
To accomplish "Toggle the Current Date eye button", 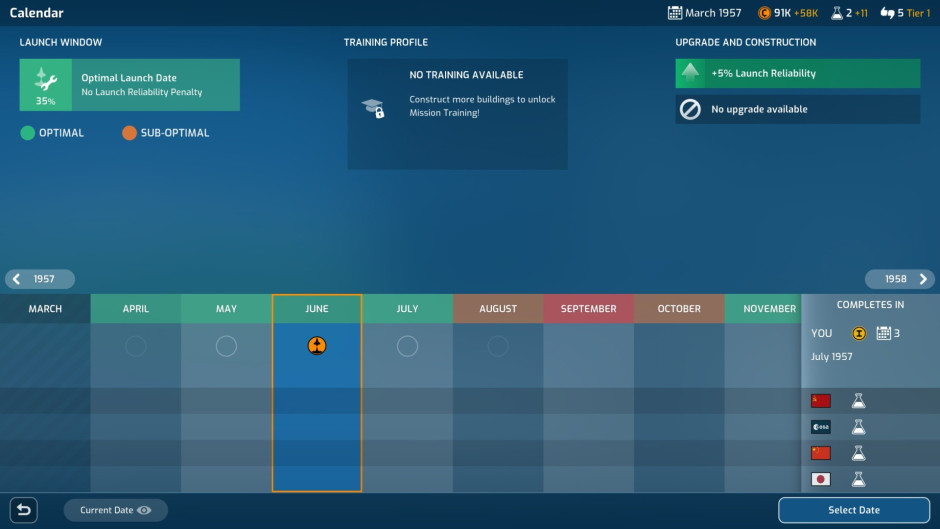I will pyautogui.click(x=116, y=510).
